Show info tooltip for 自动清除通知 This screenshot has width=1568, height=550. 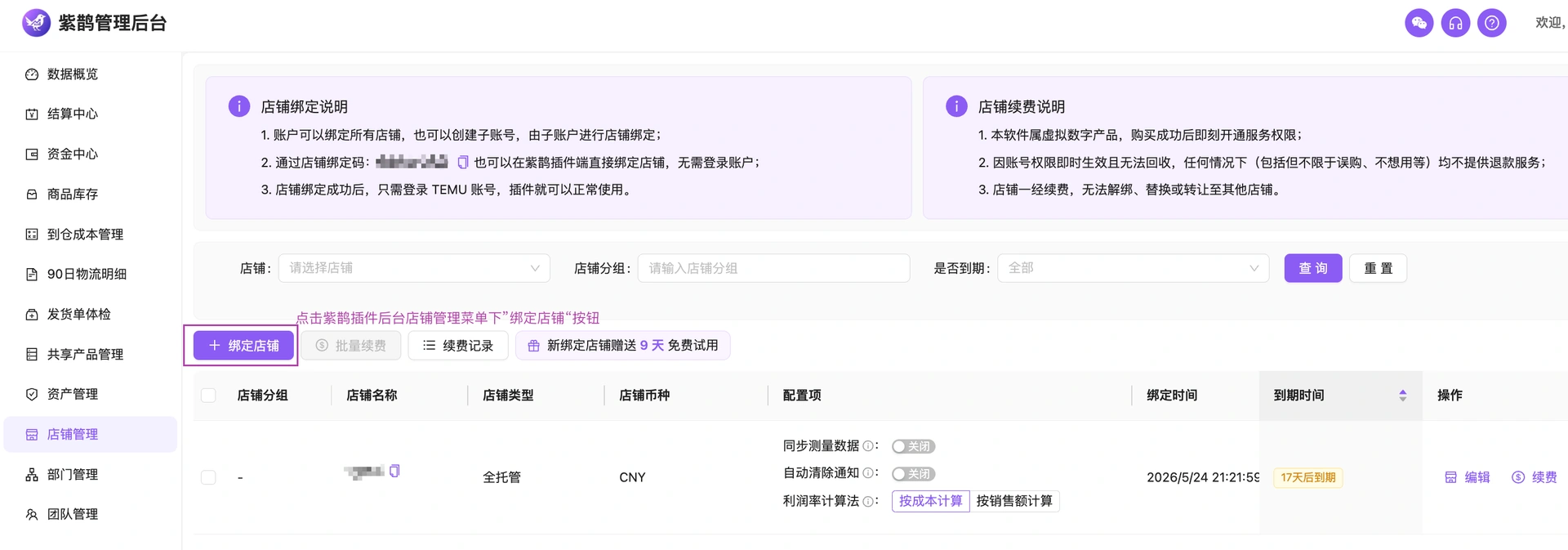tap(868, 473)
